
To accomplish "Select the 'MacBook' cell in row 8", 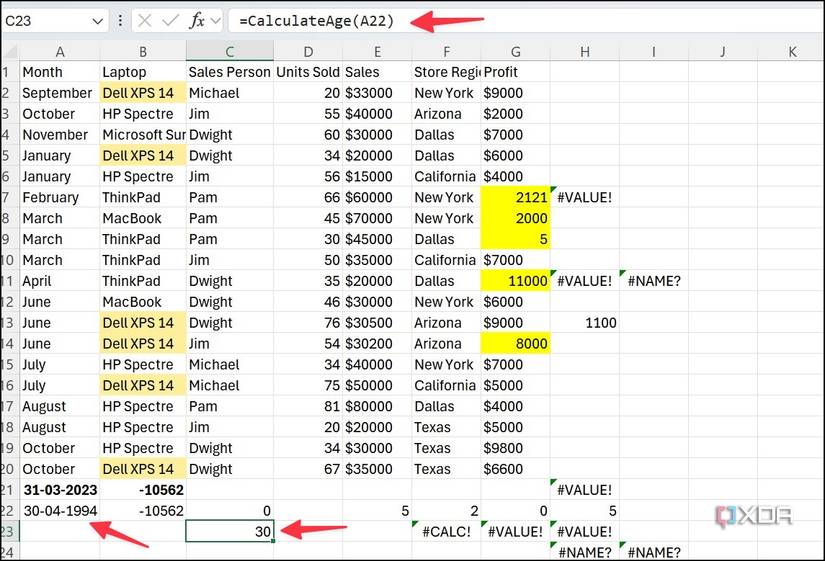I will coord(143,218).
